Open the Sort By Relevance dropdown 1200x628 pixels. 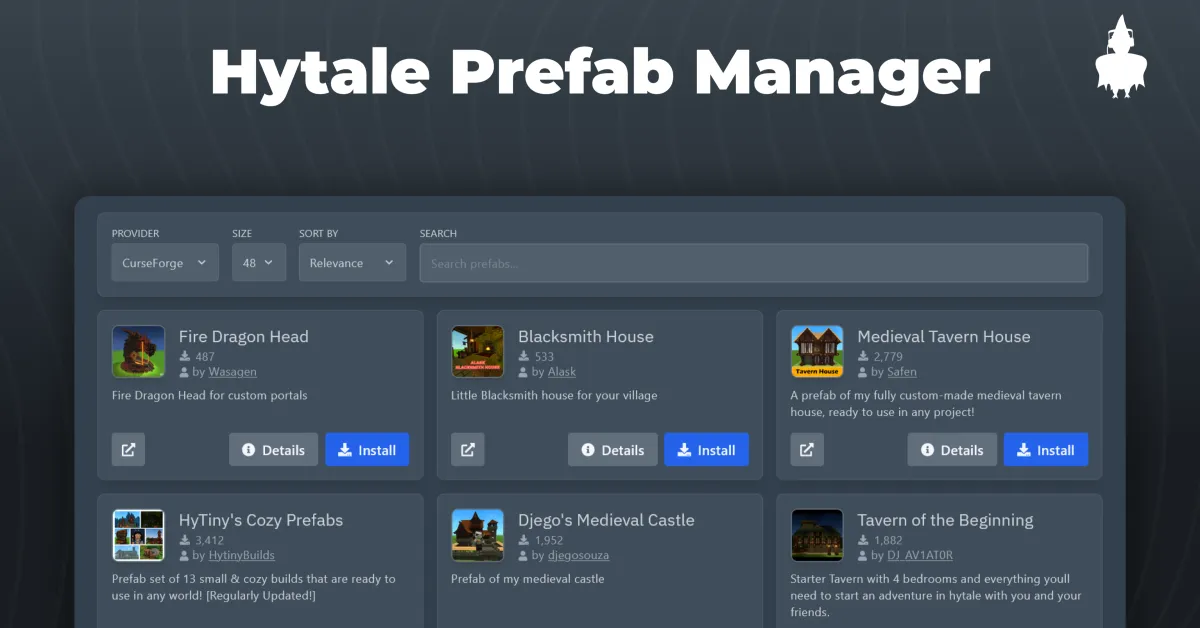point(352,263)
